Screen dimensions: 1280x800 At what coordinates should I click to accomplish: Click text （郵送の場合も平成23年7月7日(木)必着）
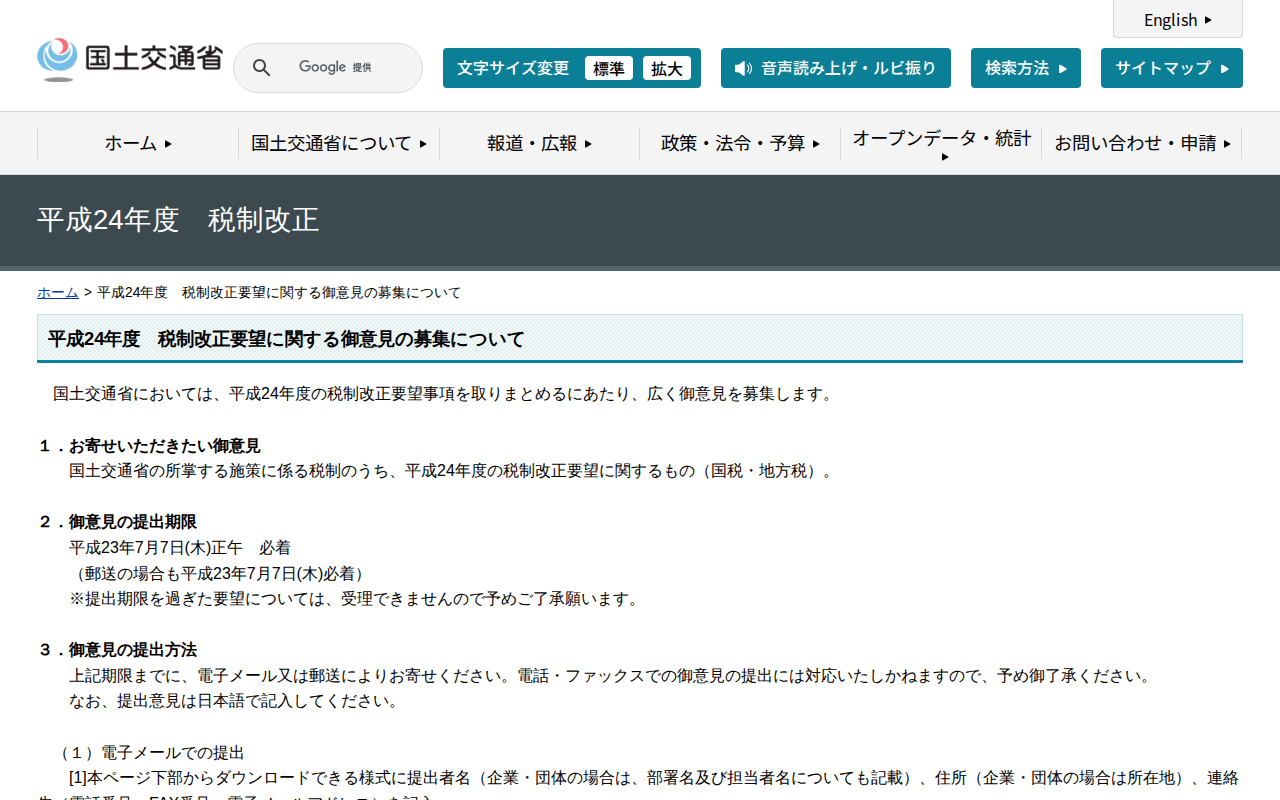pos(219,574)
